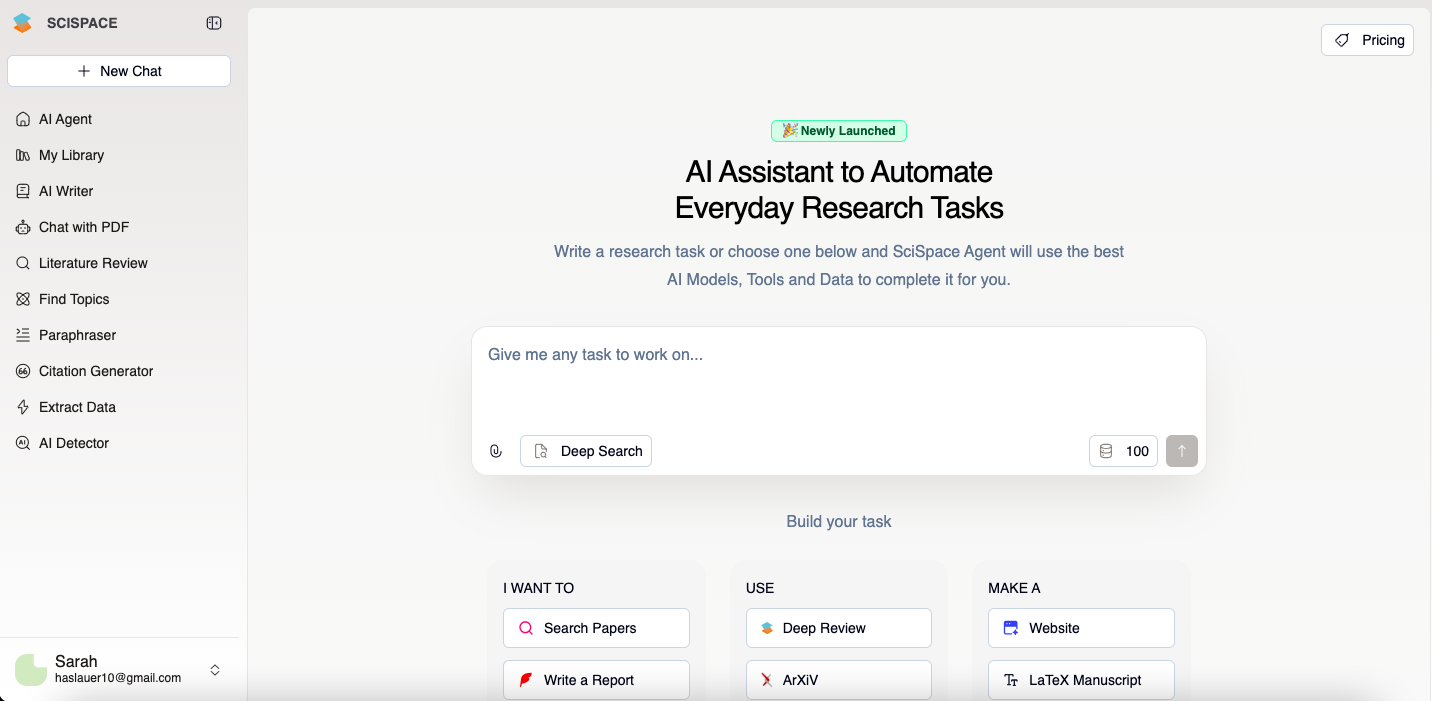Open the Pricing page
This screenshot has width=1432, height=701.
point(1367,40)
